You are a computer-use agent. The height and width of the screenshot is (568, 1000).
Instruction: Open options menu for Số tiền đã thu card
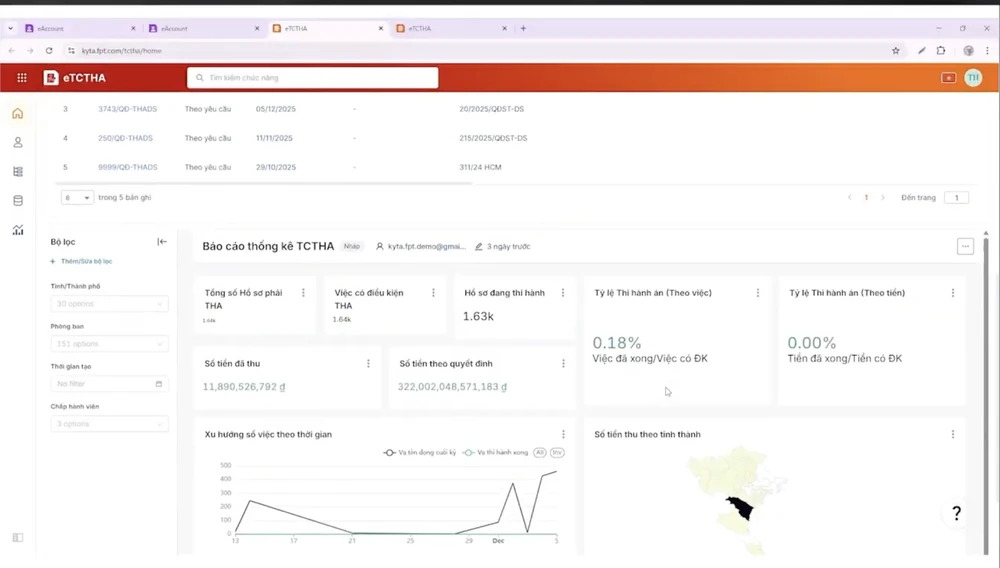pos(368,364)
